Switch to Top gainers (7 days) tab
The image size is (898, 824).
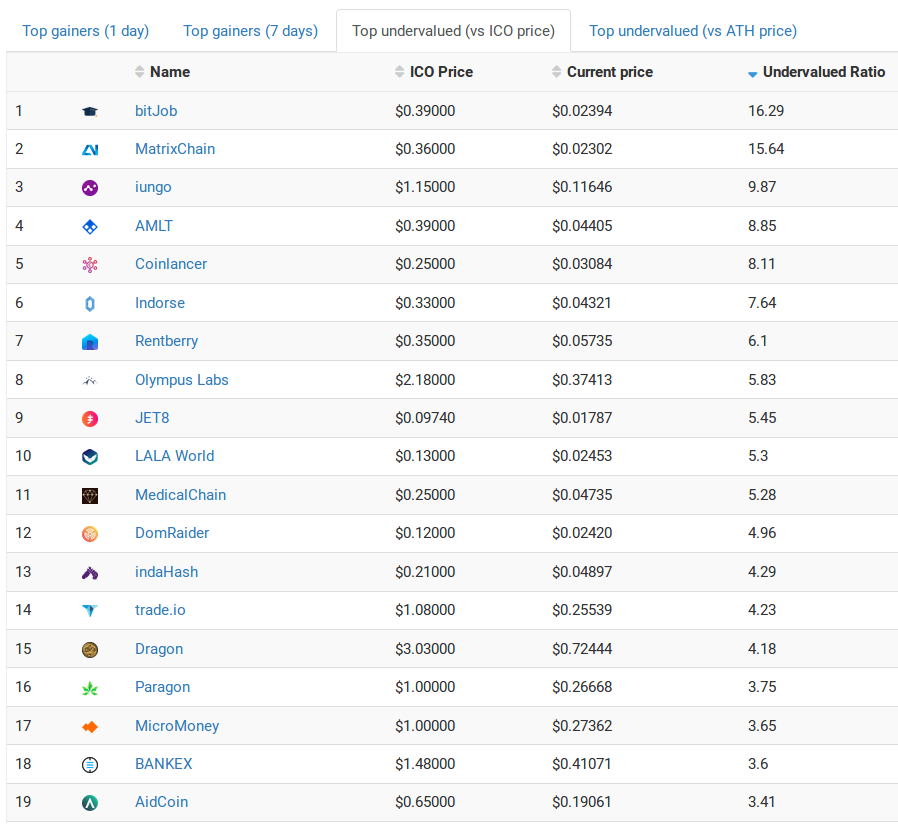[x=250, y=30]
